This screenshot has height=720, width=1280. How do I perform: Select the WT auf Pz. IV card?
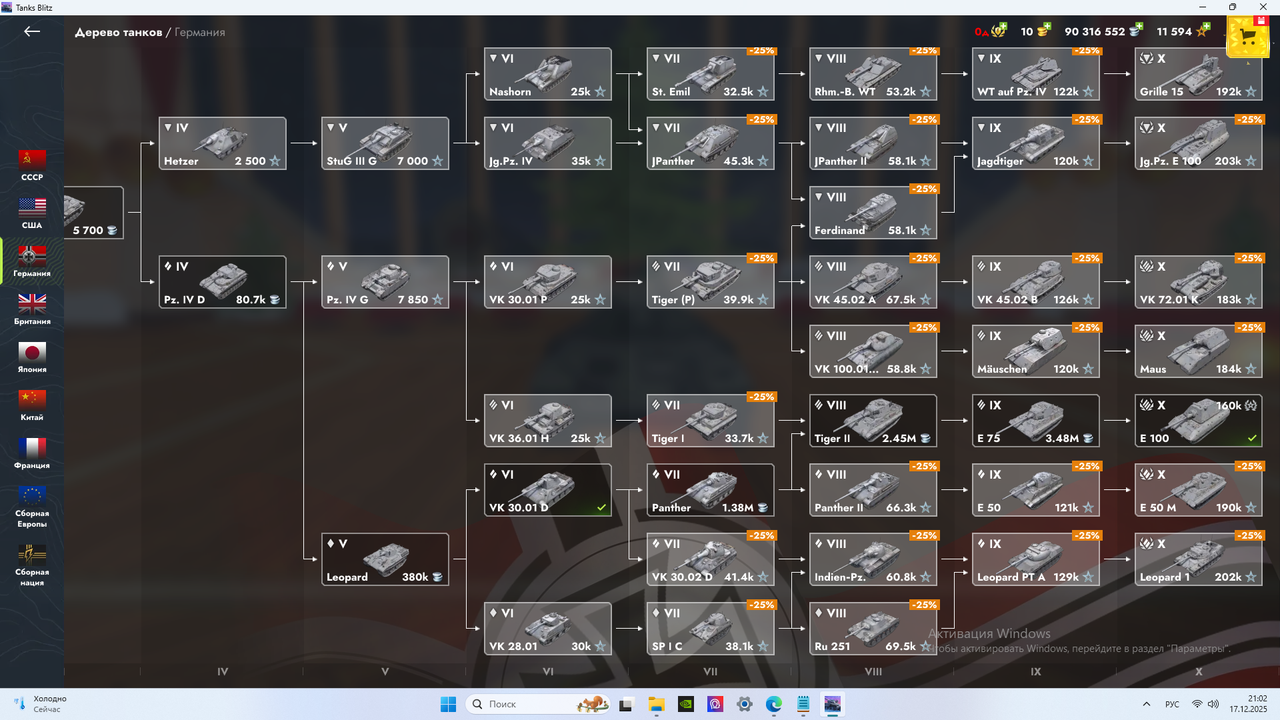click(1036, 74)
